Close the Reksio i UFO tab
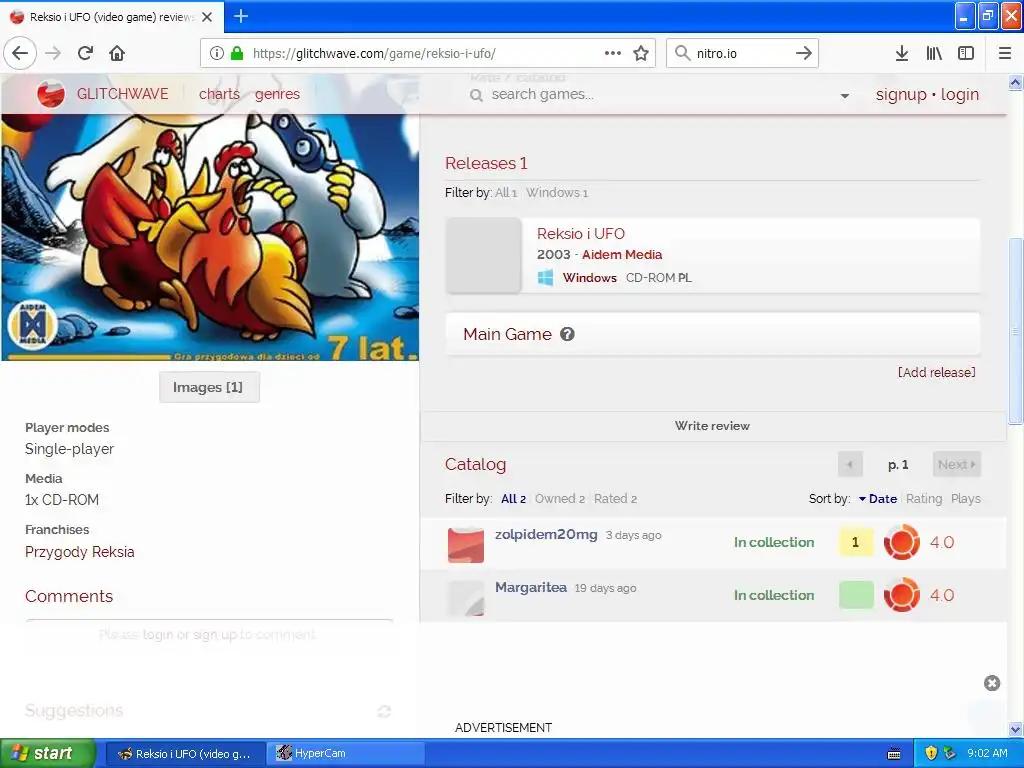The height and width of the screenshot is (768, 1024). point(207,17)
